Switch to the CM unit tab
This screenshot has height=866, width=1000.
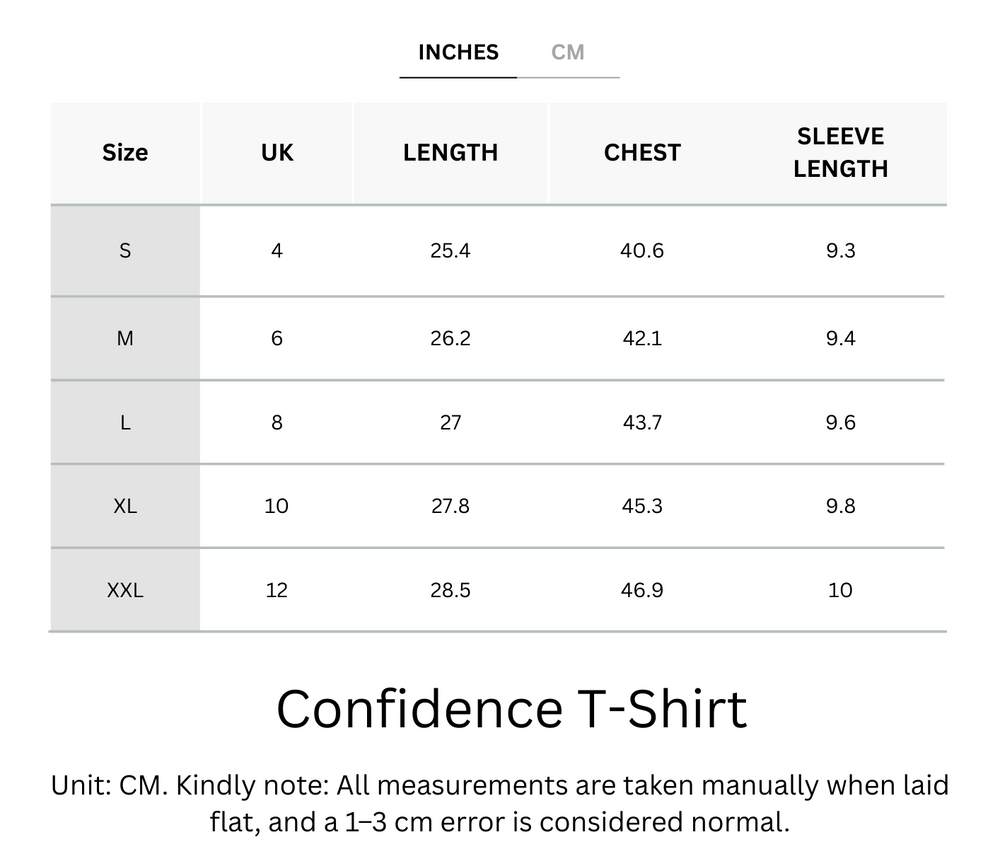point(570,52)
